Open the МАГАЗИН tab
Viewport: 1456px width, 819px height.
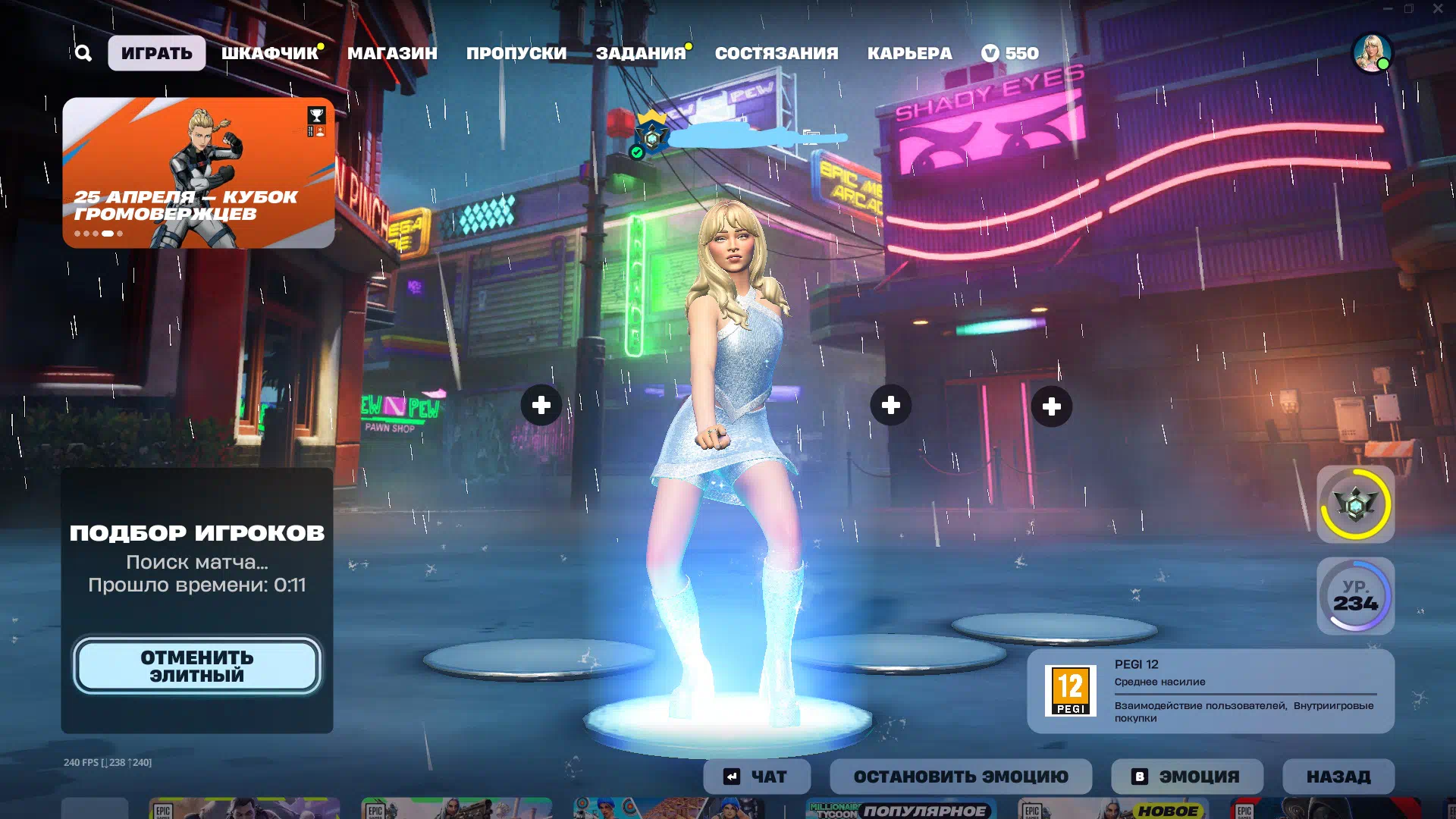click(x=392, y=53)
